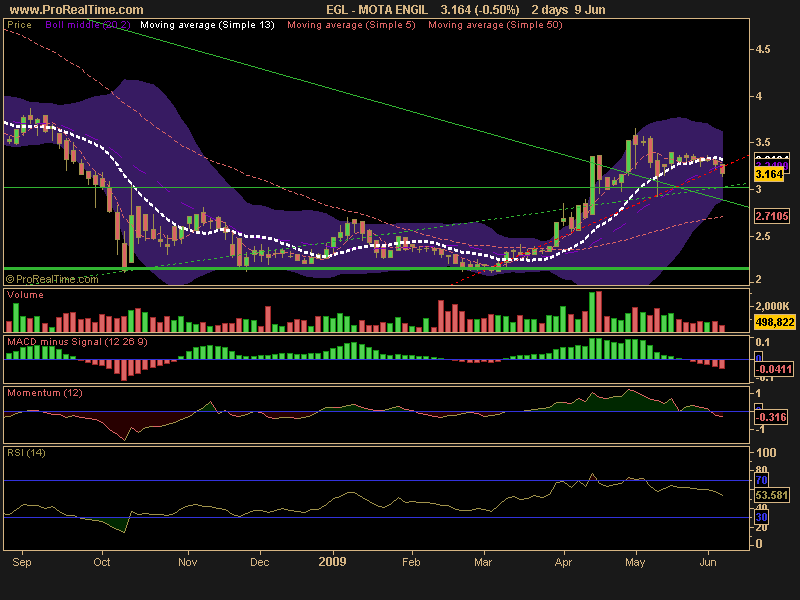Open the Volume panel label
This screenshot has width=800, height=600.
(x=24, y=296)
